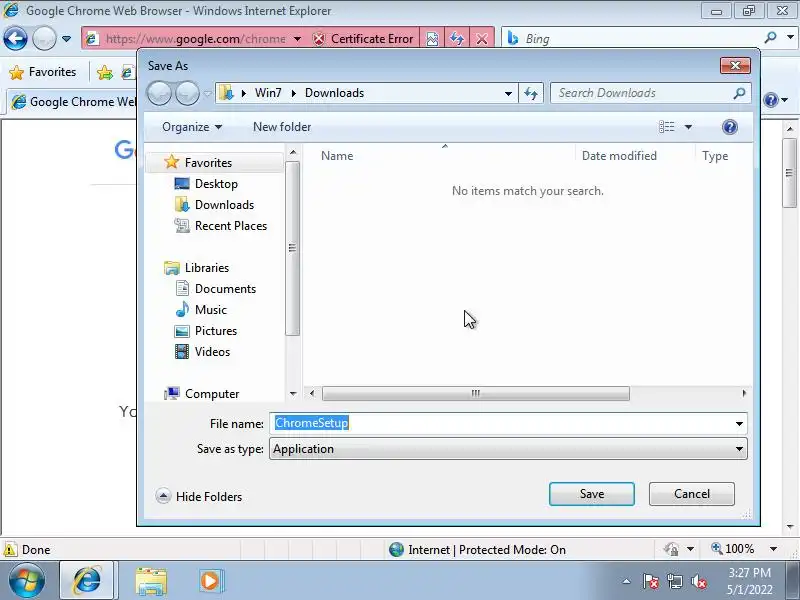This screenshot has height=600, width=800.
Task: Open the IE recent pages dropdown
Action: (x=66, y=39)
